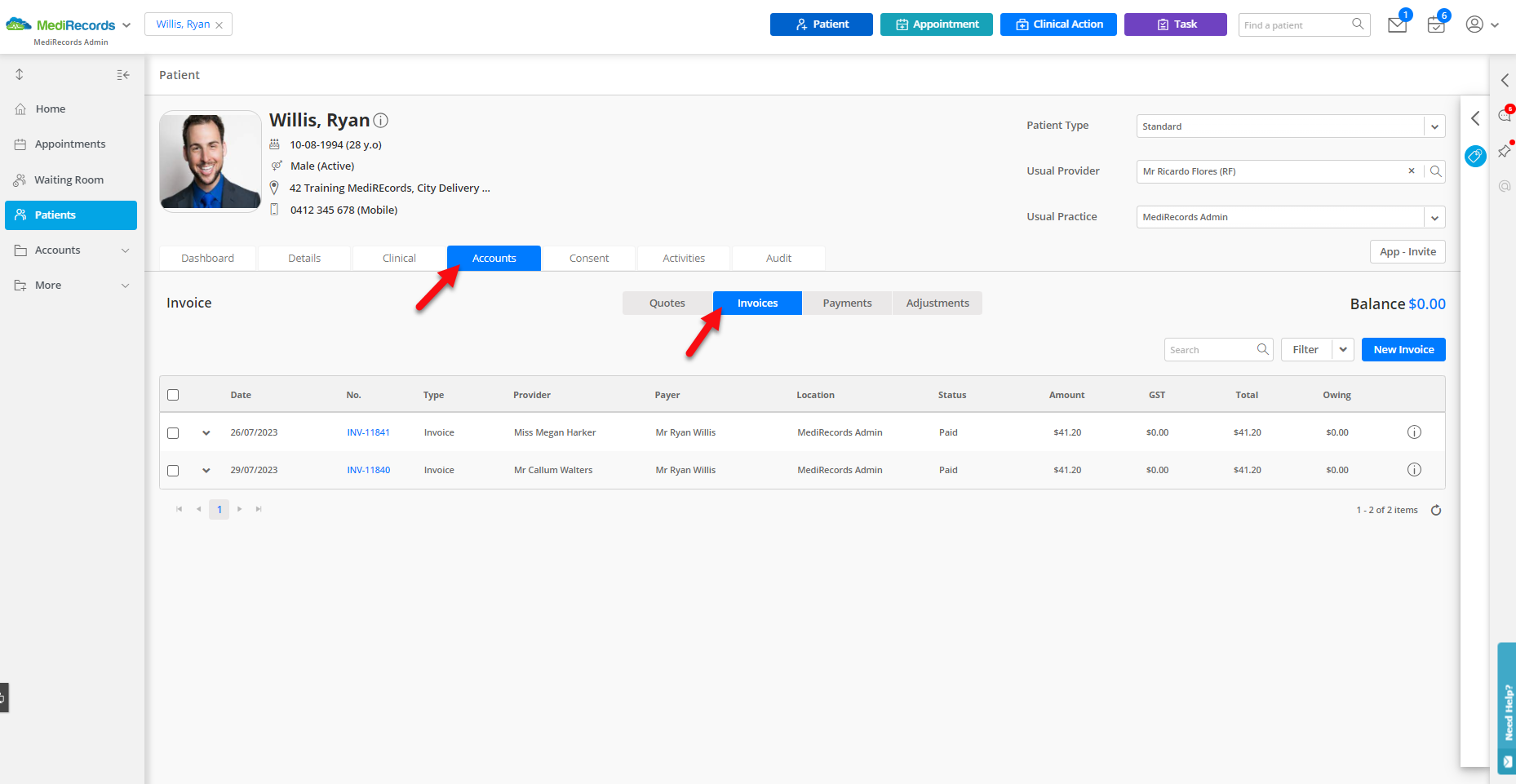
Task: Collapse the right side panel chevron
Action: click(x=1475, y=119)
